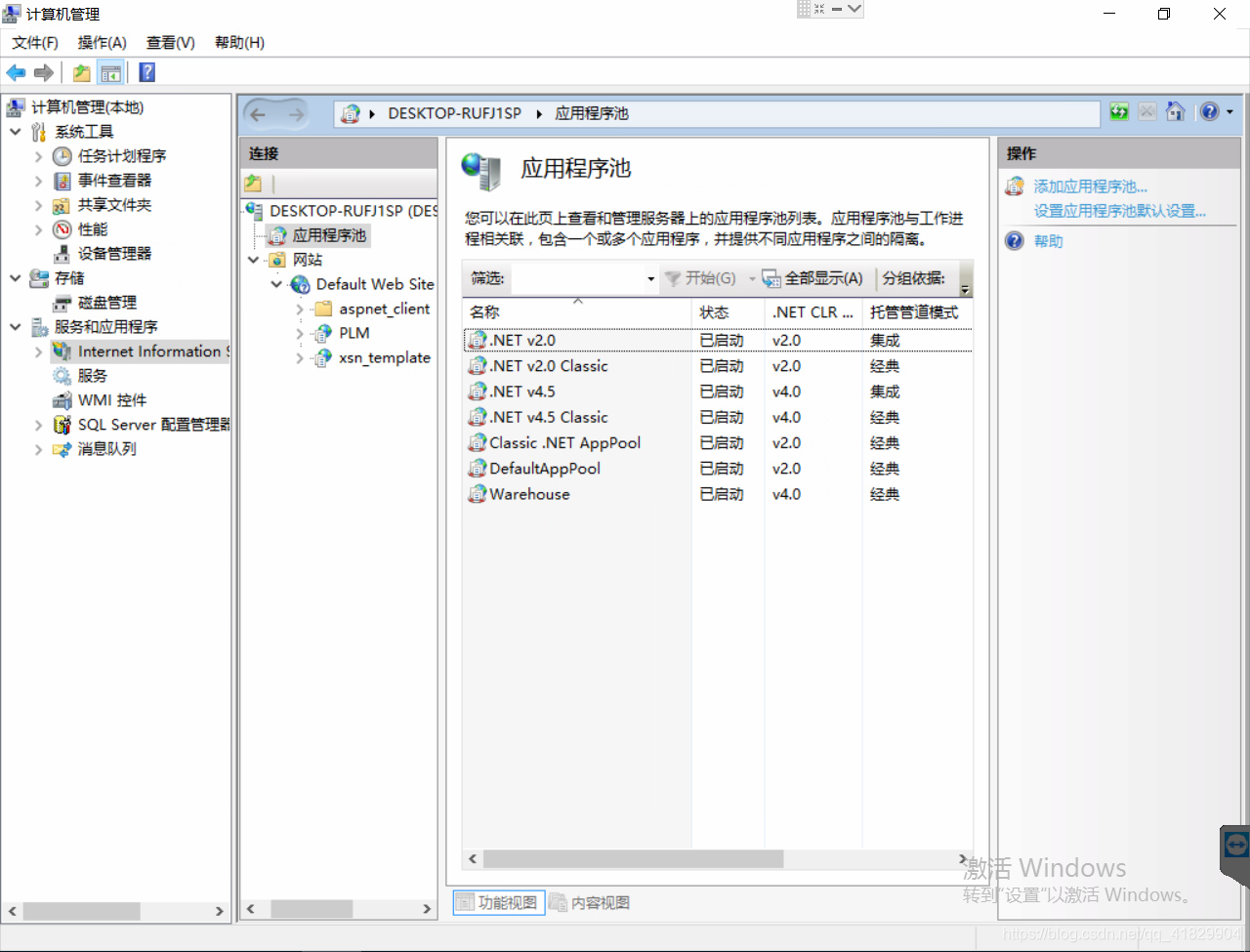Select the .NET v2.0 Classic pool row

click(x=718, y=366)
